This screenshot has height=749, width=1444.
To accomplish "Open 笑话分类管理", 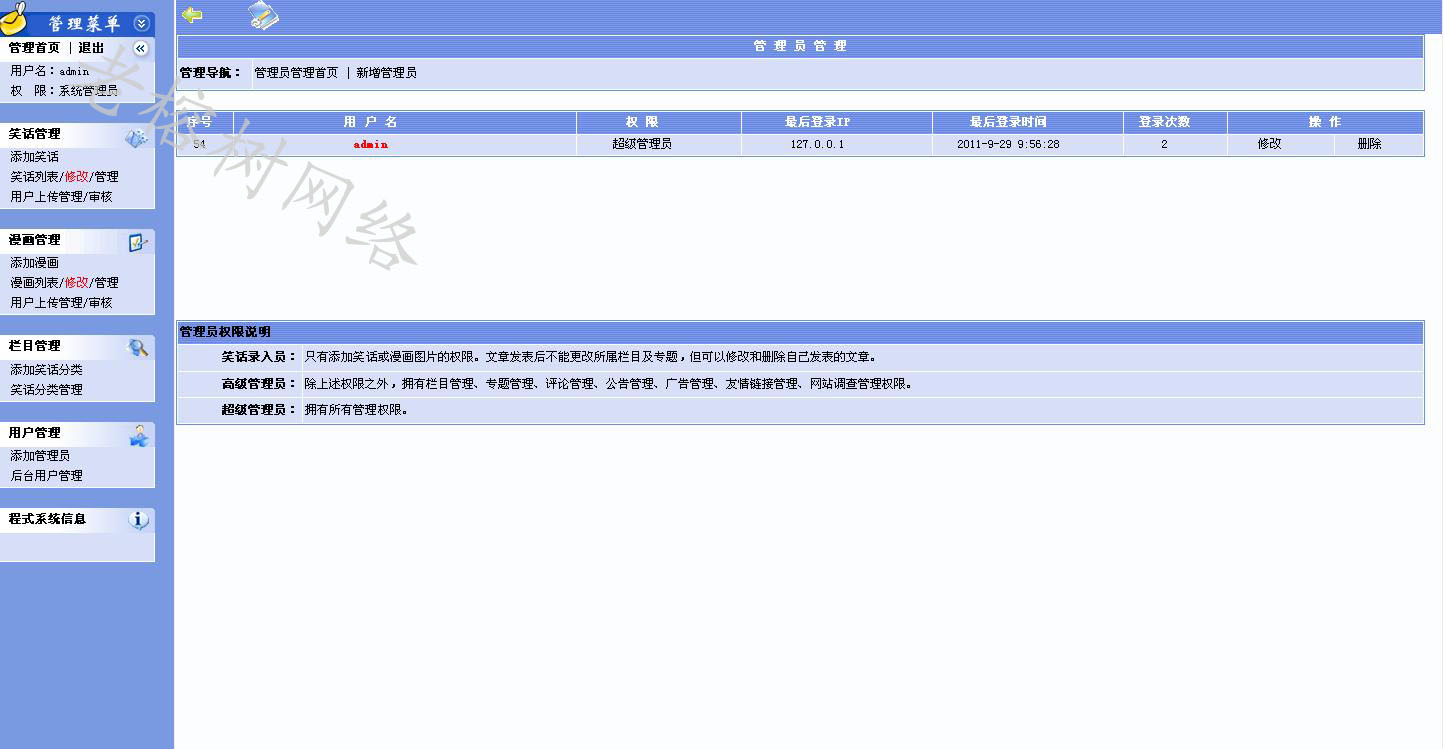I will point(47,390).
